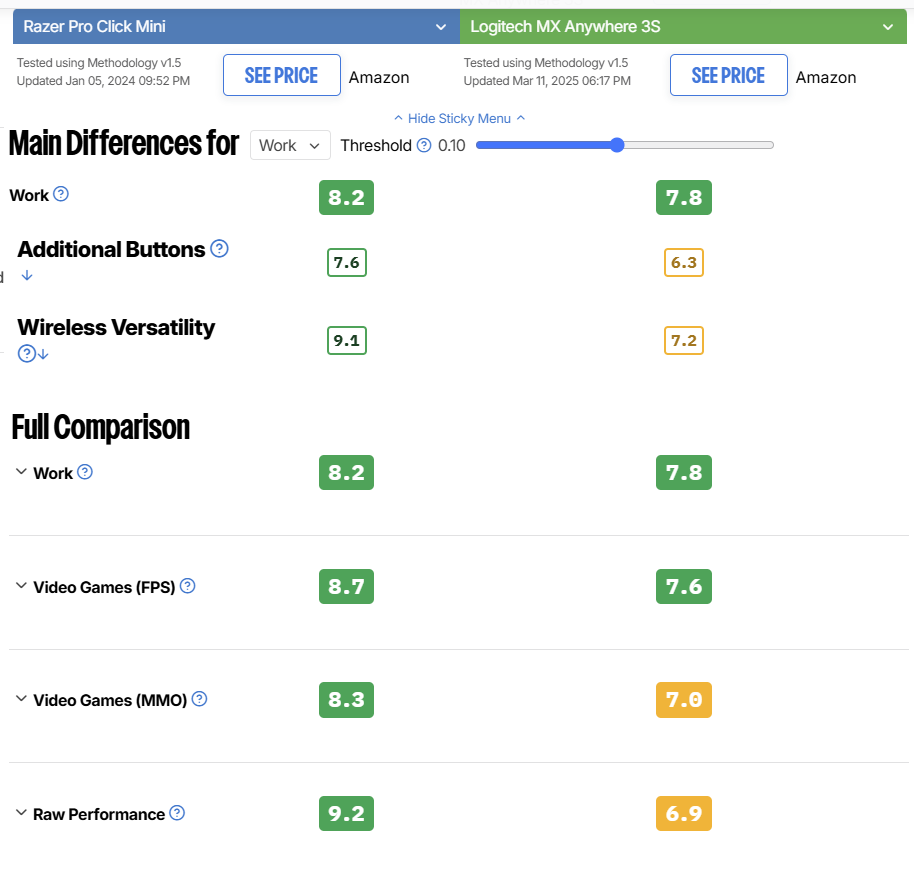Click the help icon next to Work in Main Differences
Image resolution: width=914 pixels, height=874 pixels.
pyautogui.click(x=61, y=194)
